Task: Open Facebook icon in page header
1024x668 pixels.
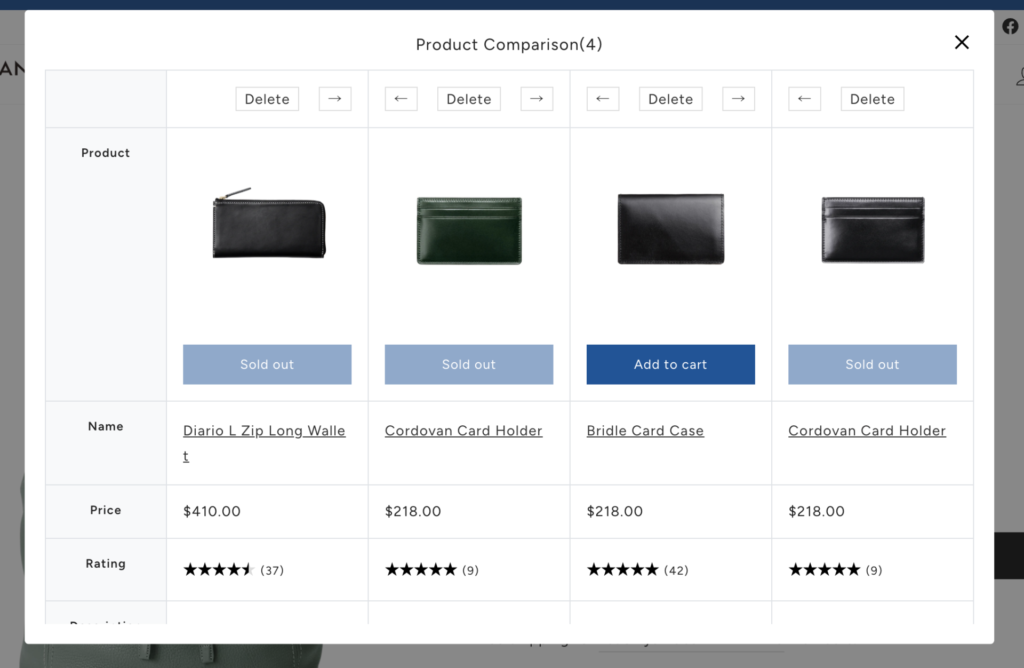Action: [1010, 27]
